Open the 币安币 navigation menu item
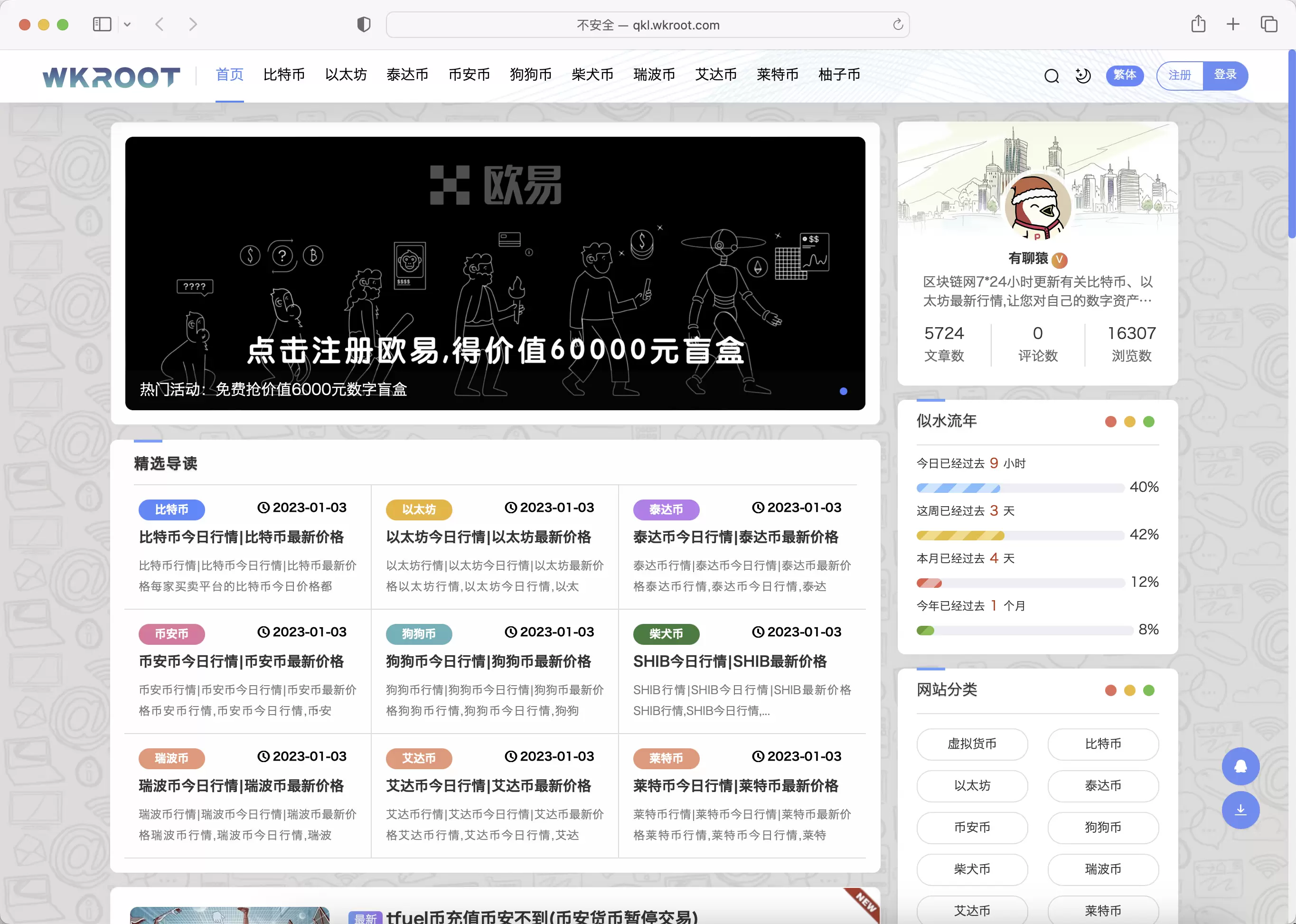This screenshot has height=924, width=1296. tap(470, 75)
